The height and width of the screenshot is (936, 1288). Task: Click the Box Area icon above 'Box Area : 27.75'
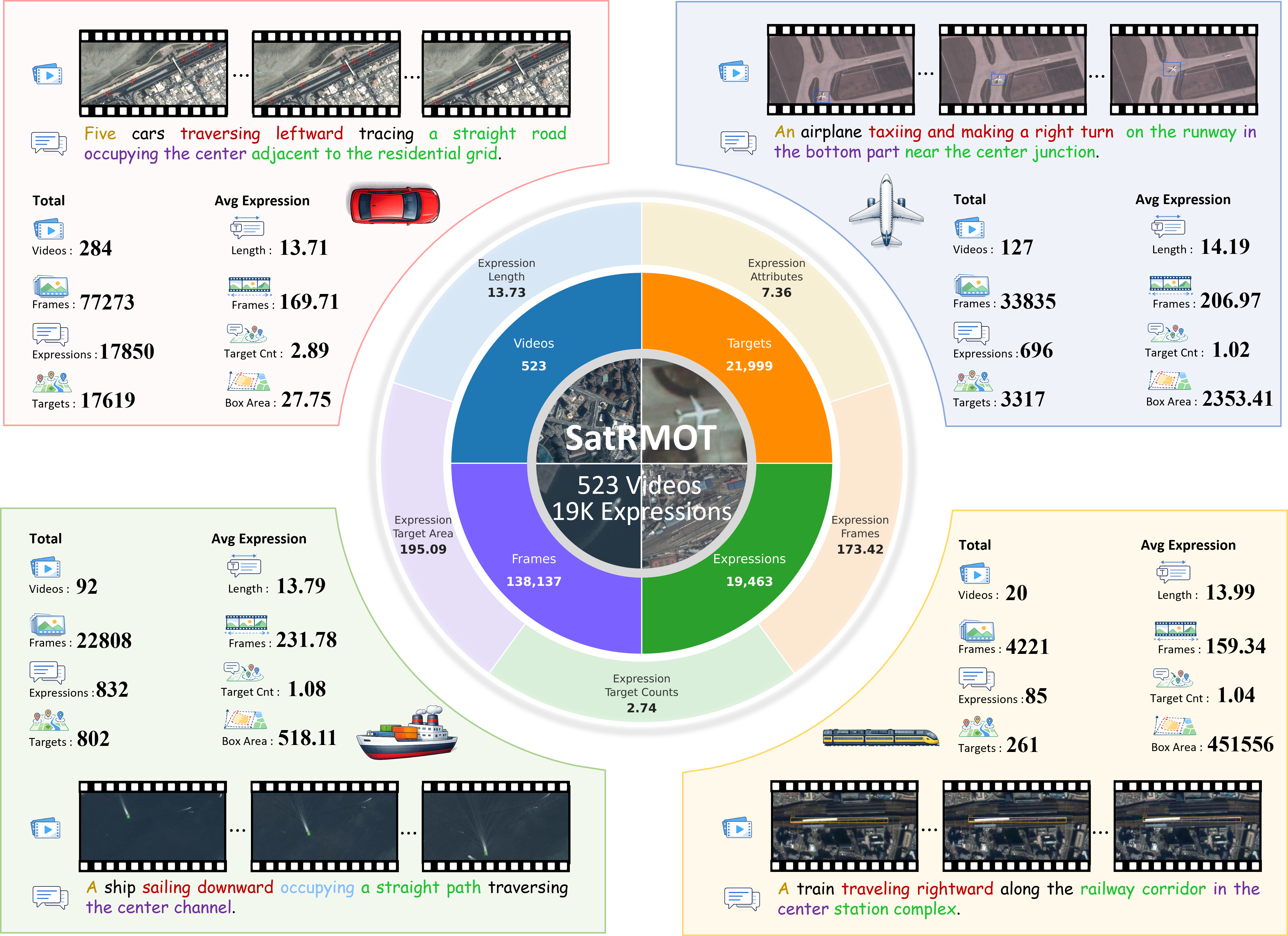point(248,381)
